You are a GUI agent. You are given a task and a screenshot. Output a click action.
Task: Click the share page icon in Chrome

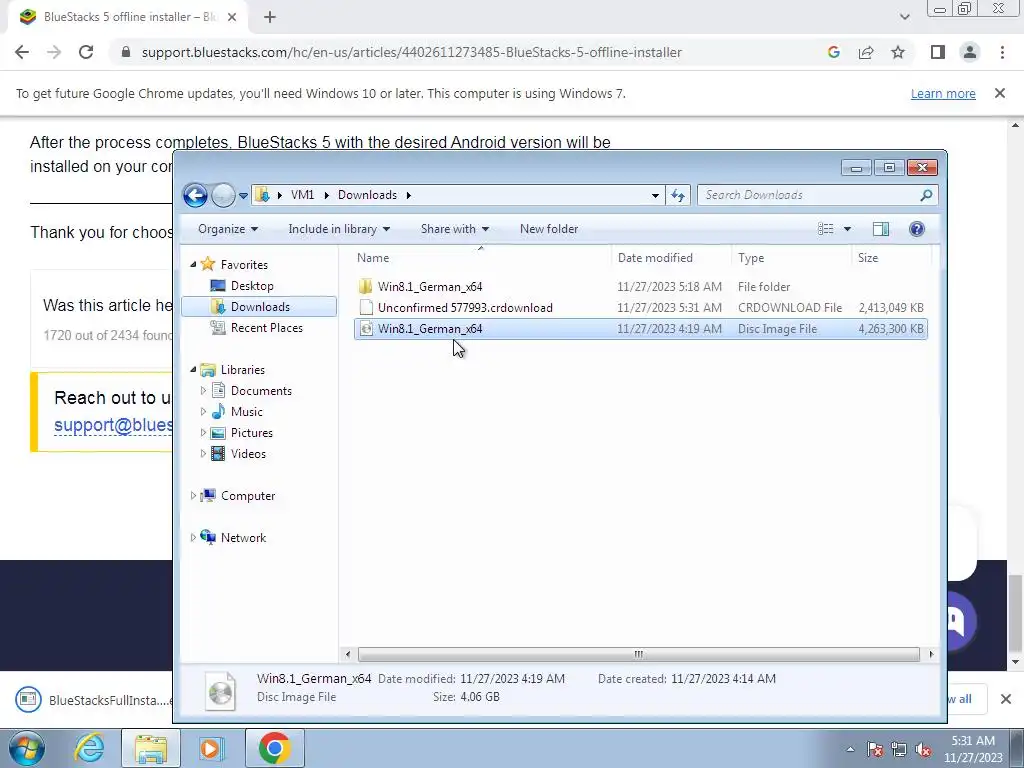tap(866, 52)
